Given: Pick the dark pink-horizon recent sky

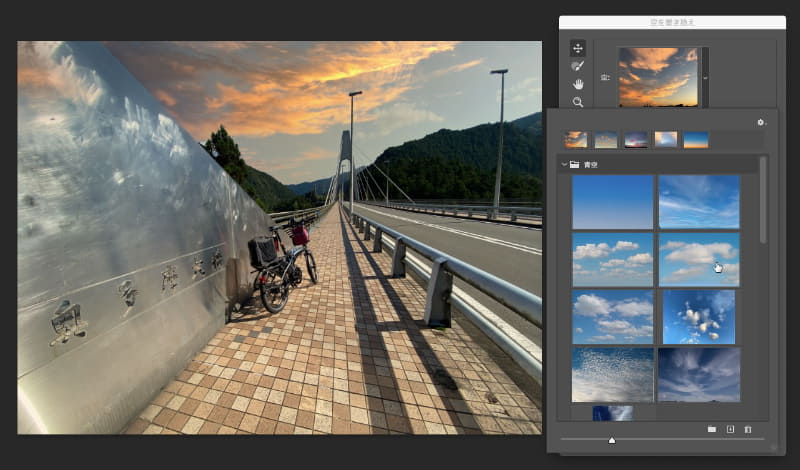Looking at the screenshot, I should click(x=636, y=139).
